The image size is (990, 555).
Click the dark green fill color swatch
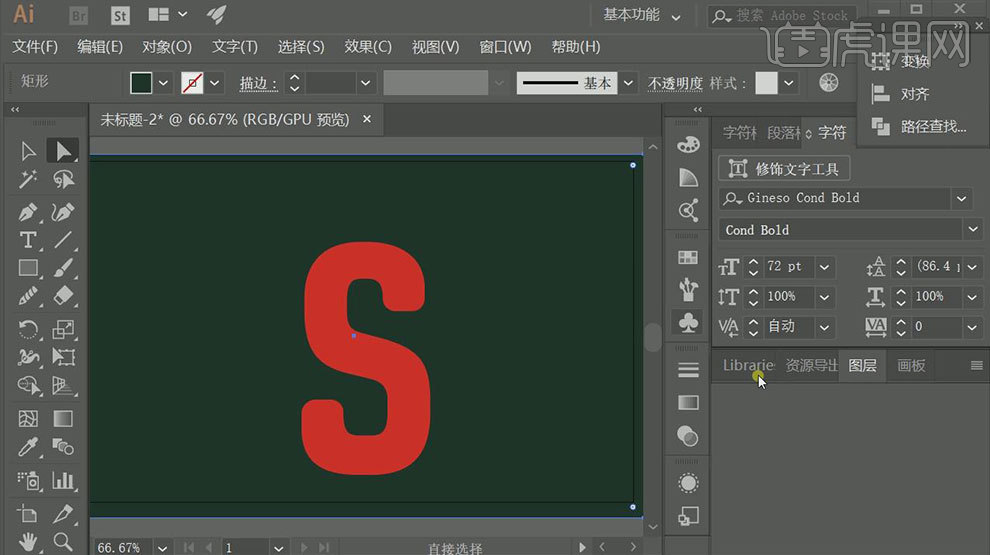141,83
